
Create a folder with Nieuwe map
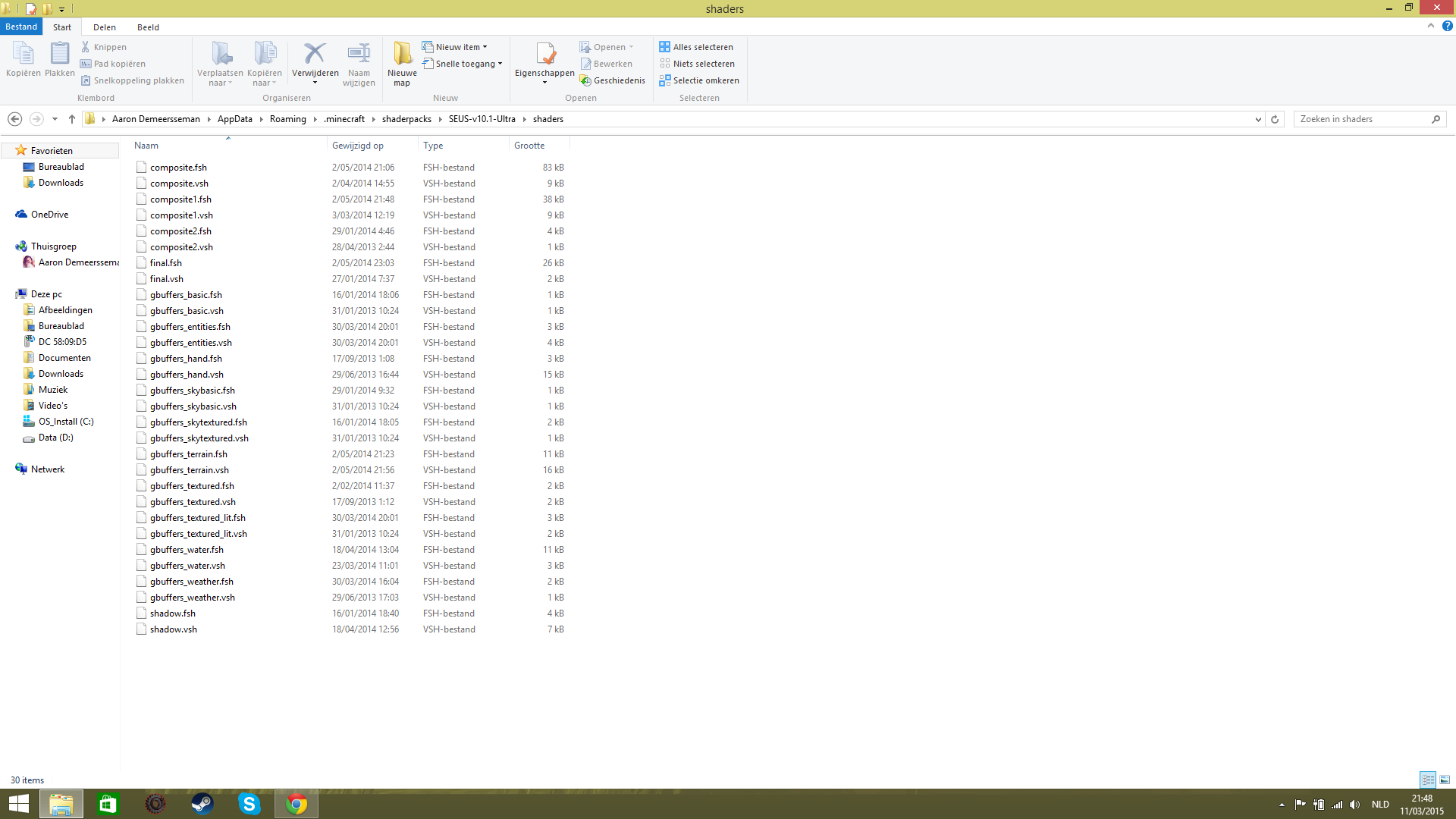click(402, 64)
